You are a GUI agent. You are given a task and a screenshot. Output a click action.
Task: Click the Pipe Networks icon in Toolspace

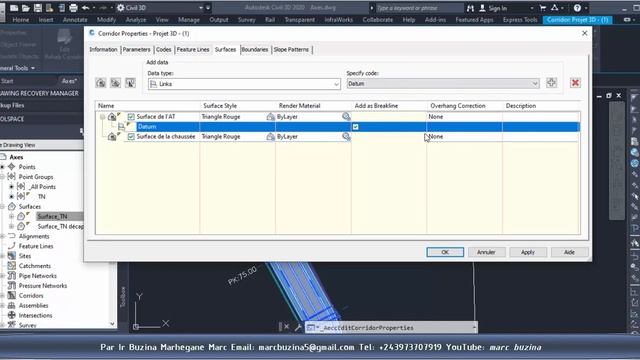point(11,276)
